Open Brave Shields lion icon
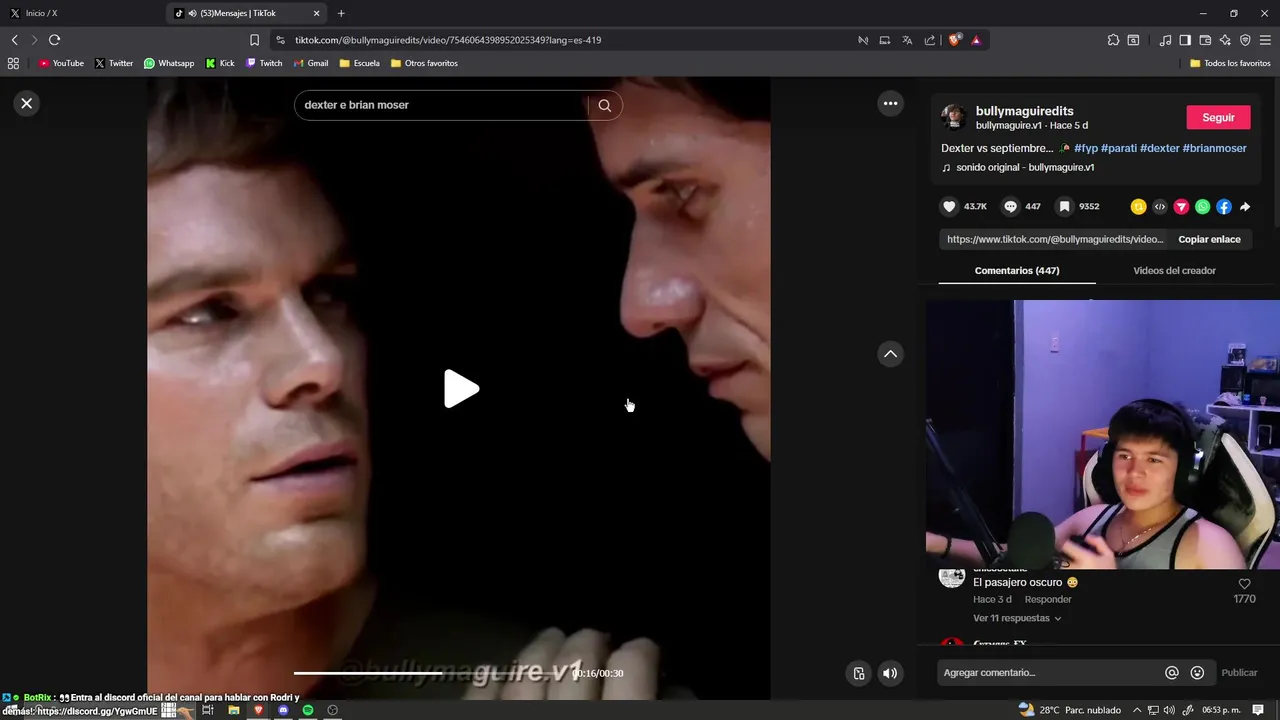The width and height of the screenshot is (1280, 720). pos(954,40)
